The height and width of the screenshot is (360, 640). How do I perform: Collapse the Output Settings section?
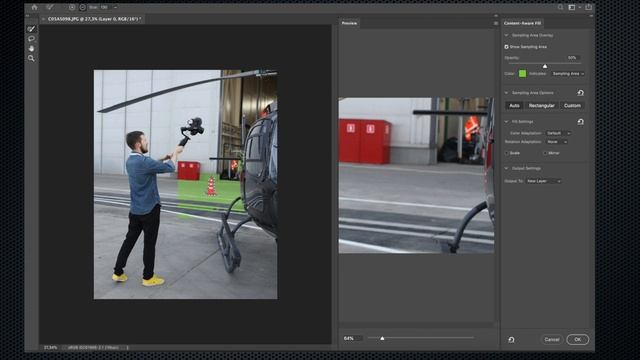click(x=507, y=168)
